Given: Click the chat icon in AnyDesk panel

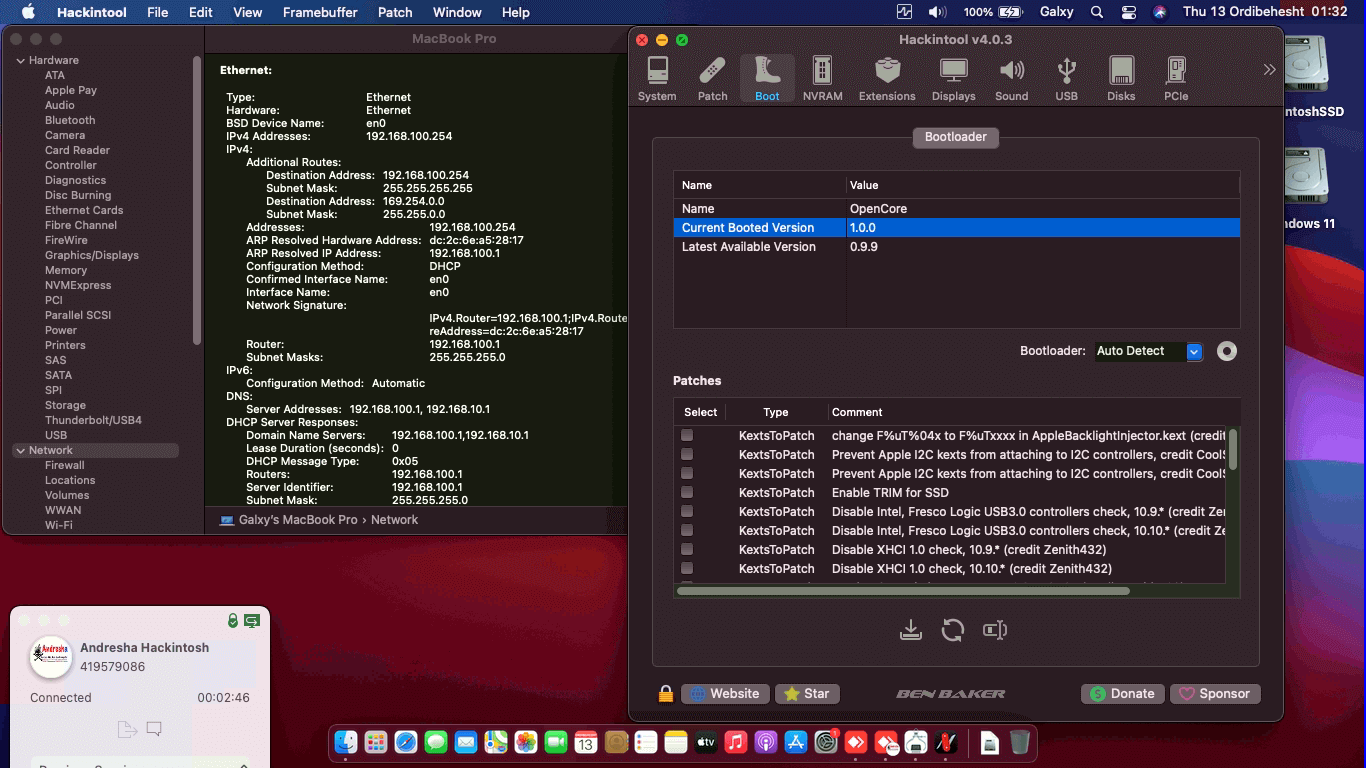Looking at the screenshot, I should pos(154,729).
